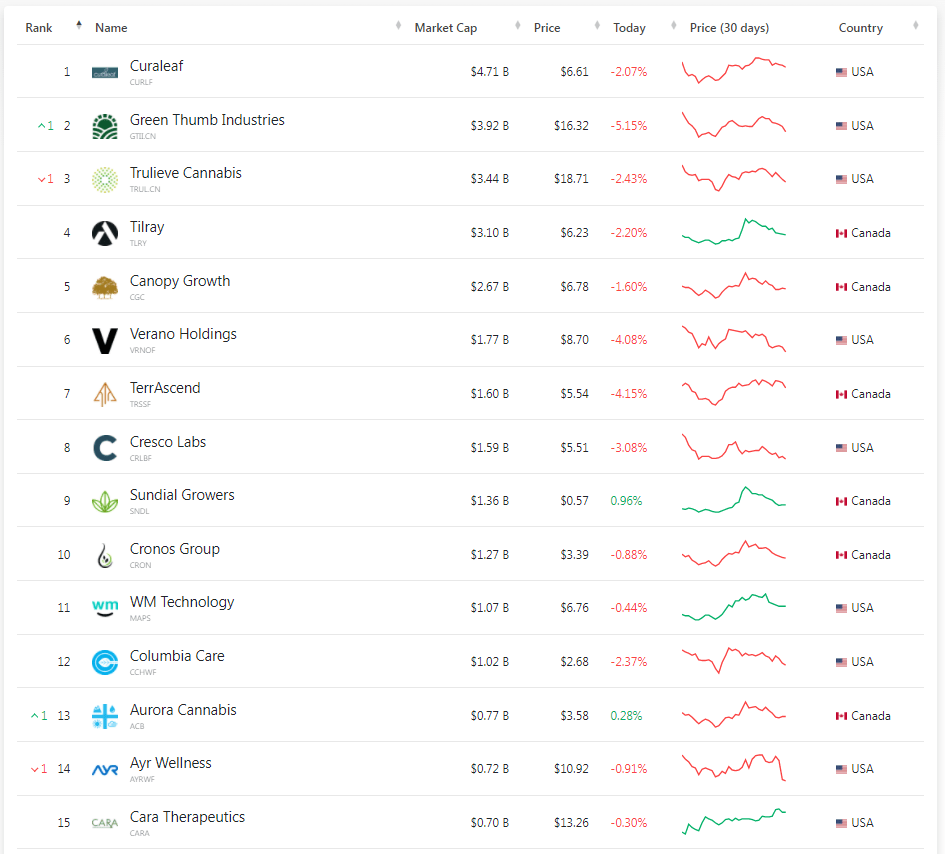The image size is (945, 854).
Task: Click the Curaleaf company logo
Action: click(104, 72)
